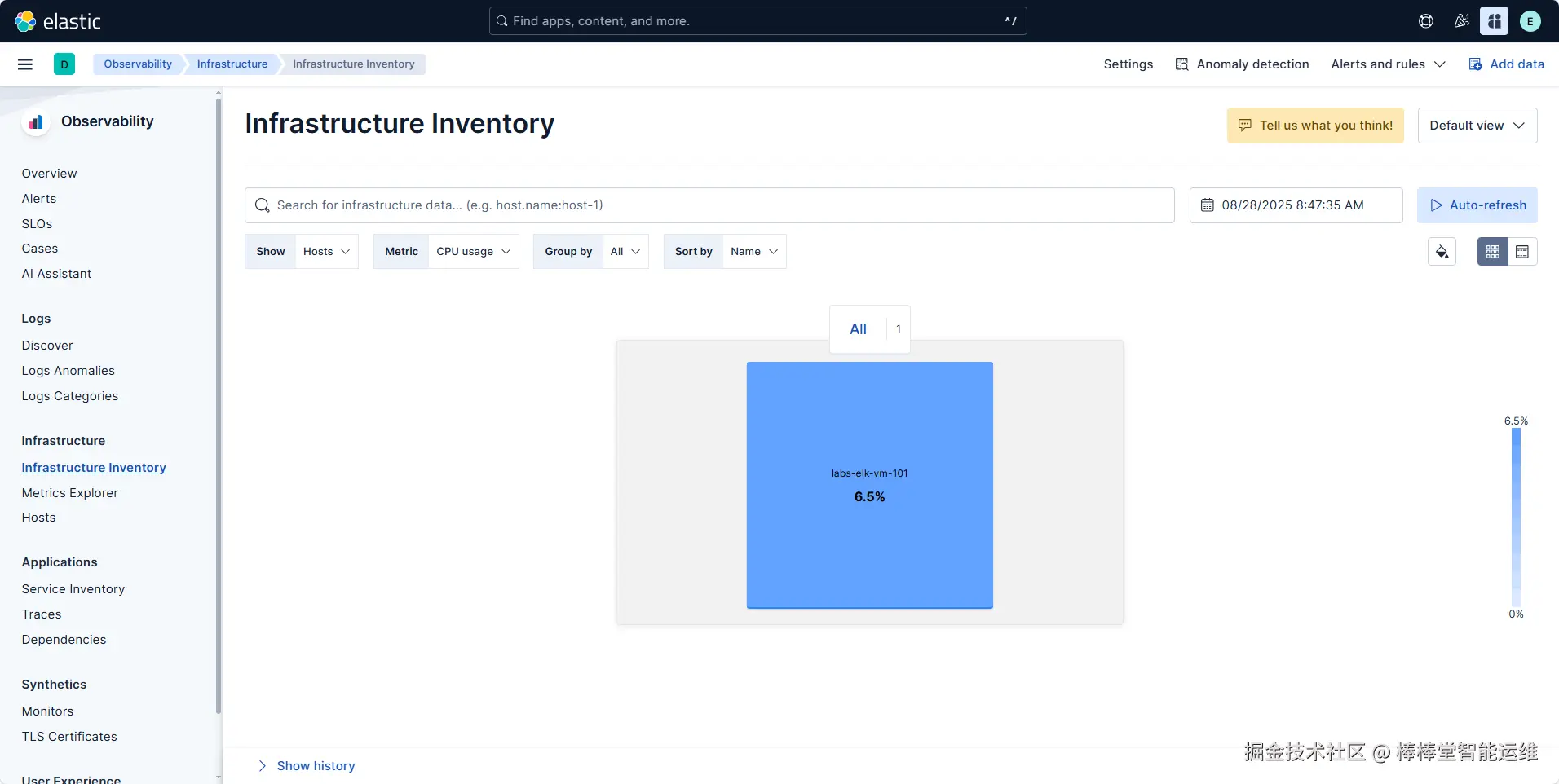Open Synthetics Monitors page

(47, 711)
